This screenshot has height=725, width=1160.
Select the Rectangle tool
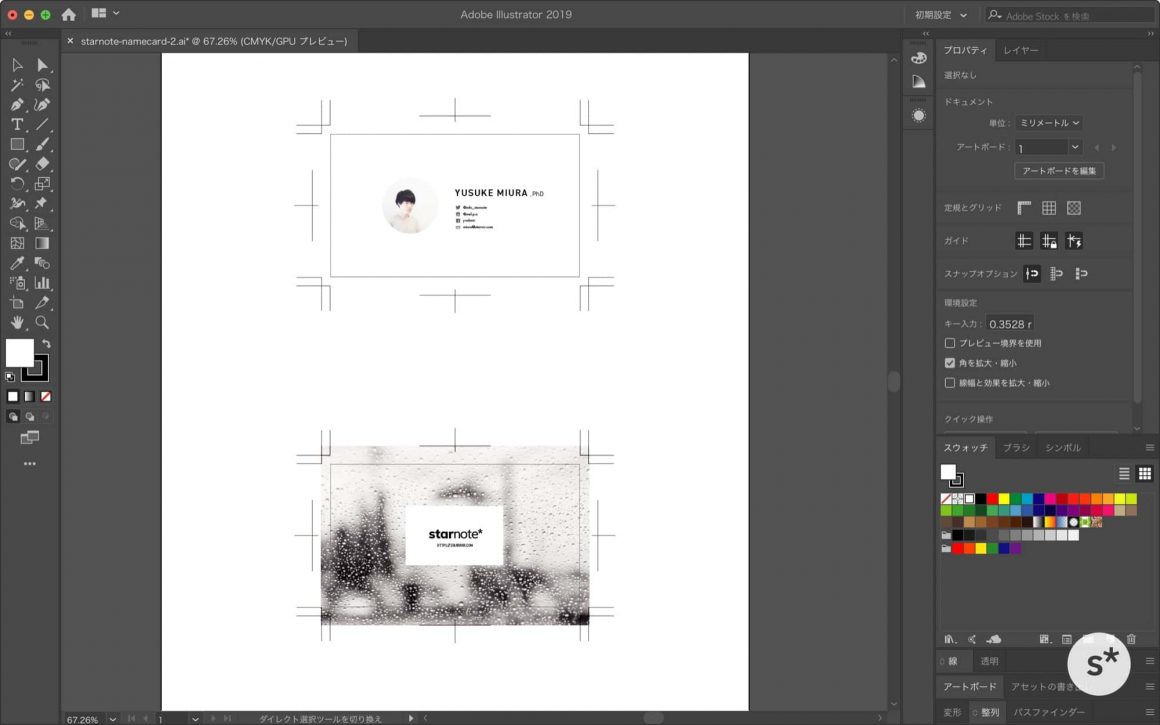(x=17, y=144)
